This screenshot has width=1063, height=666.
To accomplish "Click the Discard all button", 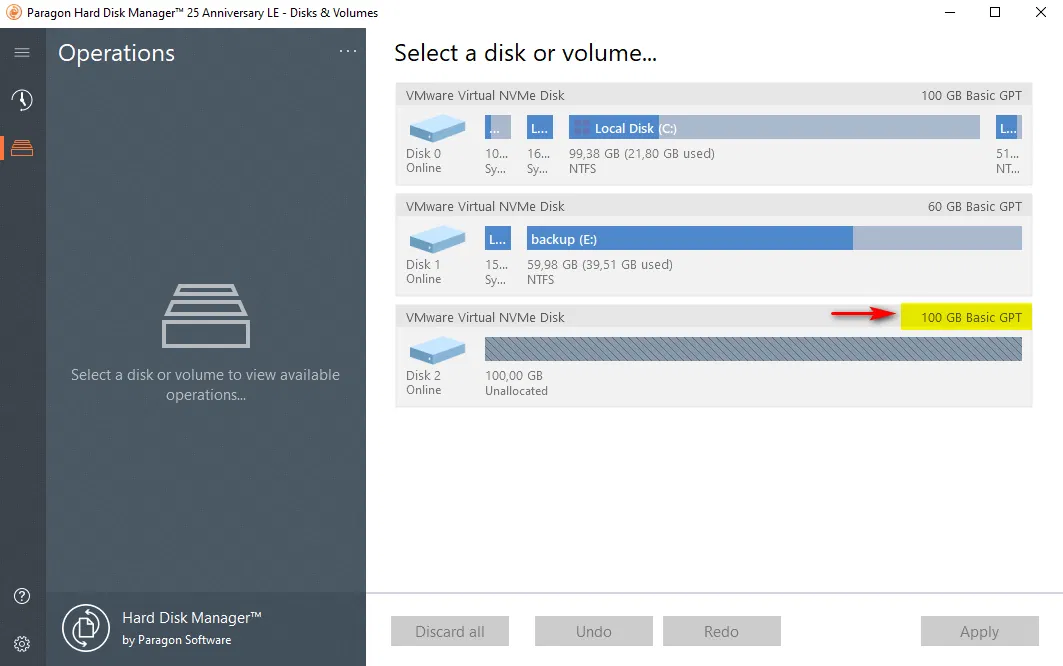I will pos(449,631).
